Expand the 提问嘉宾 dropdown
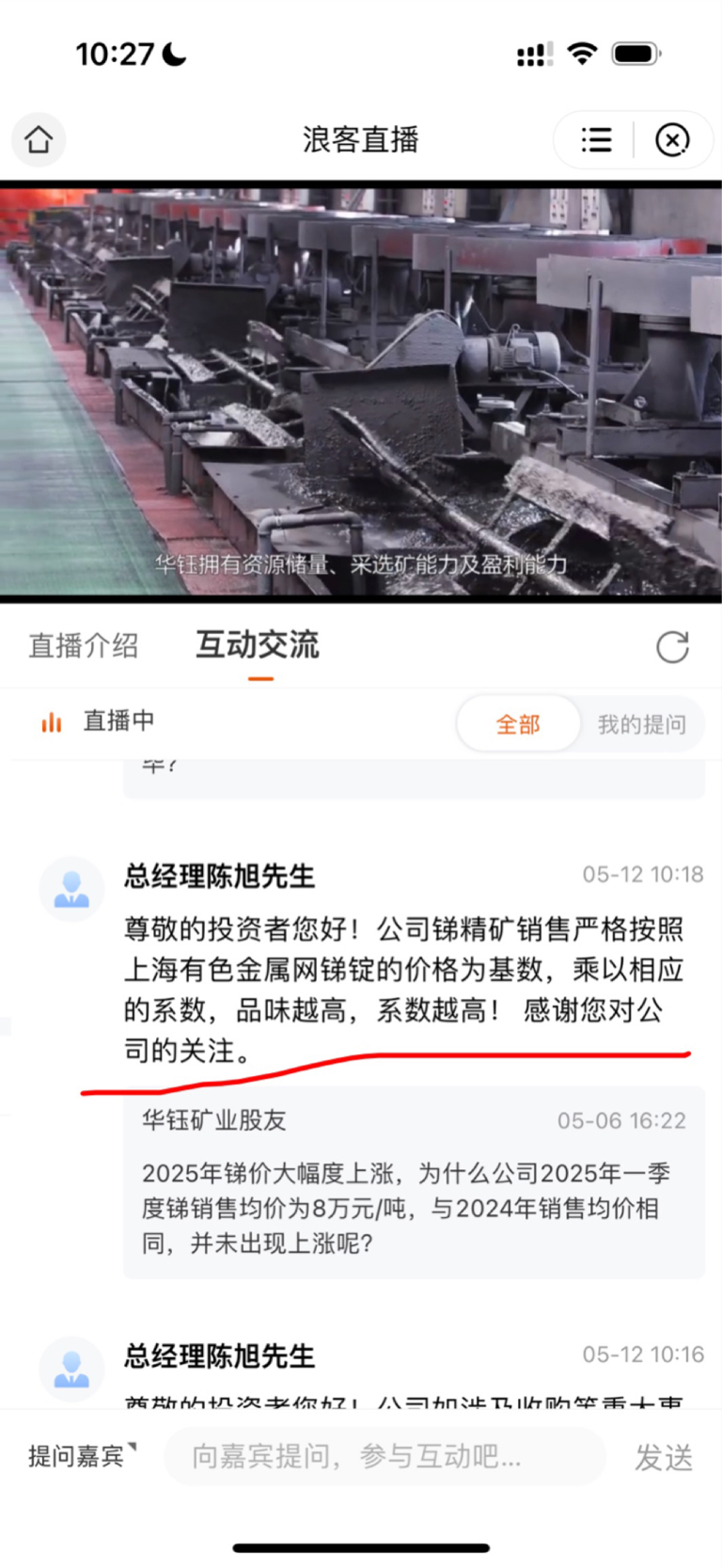This screenshot has width=722, height=1568. click(81, 1455)
